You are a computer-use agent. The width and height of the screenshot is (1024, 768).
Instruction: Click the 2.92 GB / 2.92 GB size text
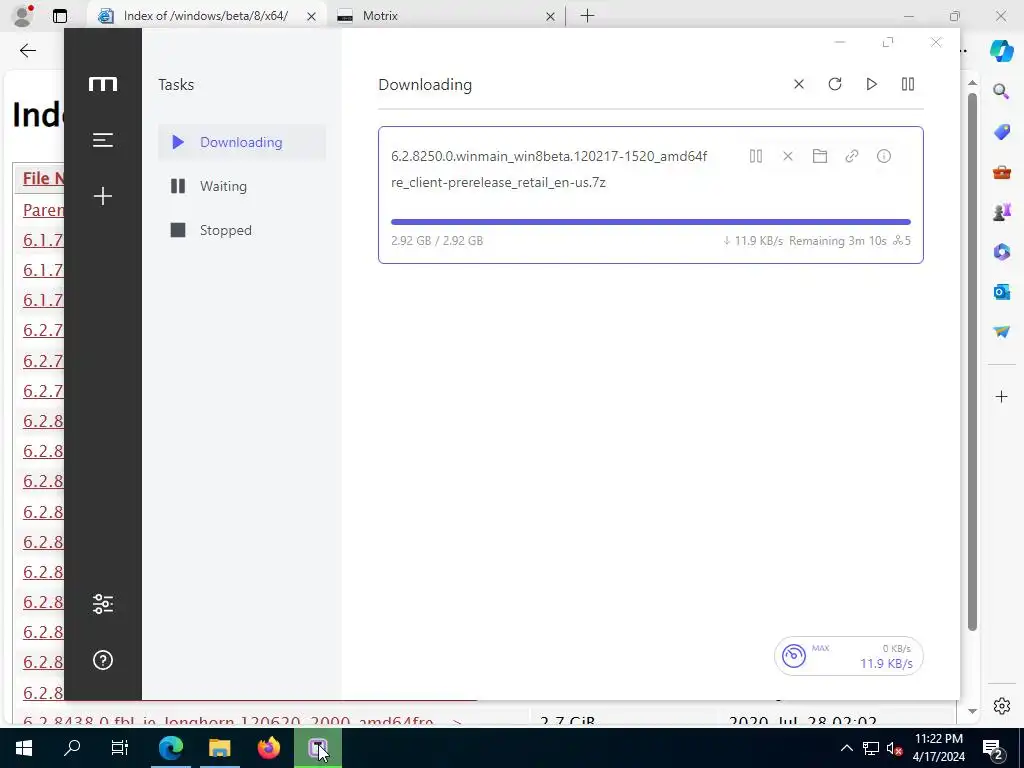[437, 241]
